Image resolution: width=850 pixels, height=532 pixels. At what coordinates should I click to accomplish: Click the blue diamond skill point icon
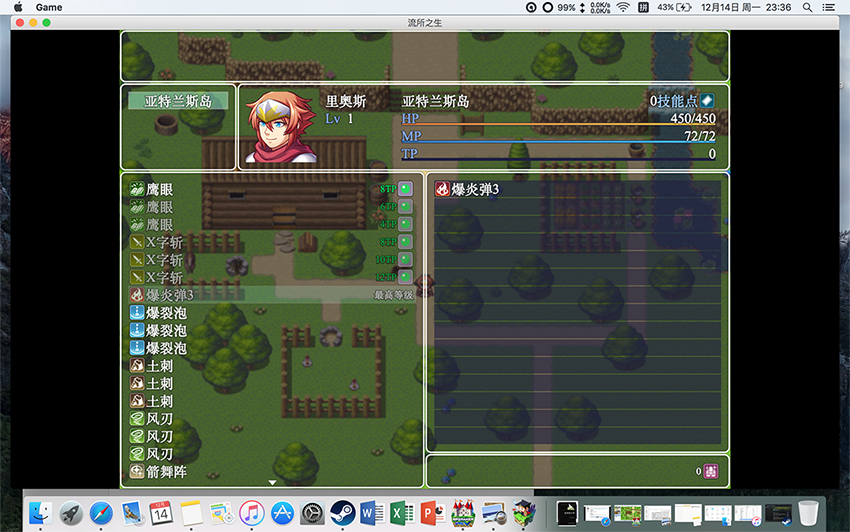(707, 101)
